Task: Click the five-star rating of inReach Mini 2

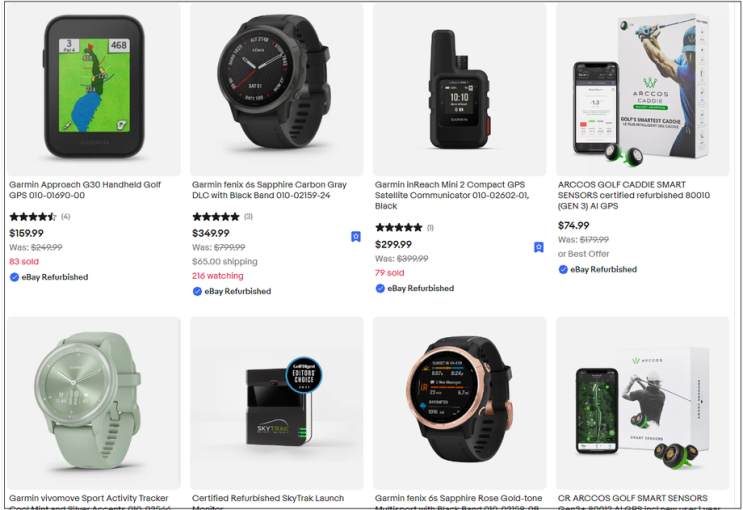Action: [x=399, y=228]
